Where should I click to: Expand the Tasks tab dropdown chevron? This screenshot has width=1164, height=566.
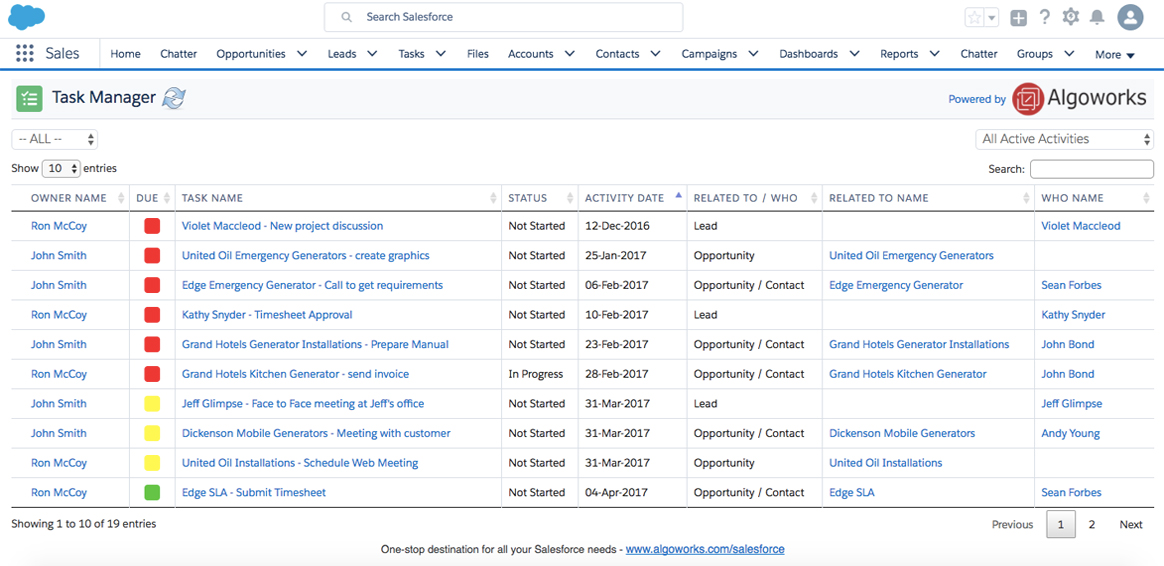pos(440,53)
